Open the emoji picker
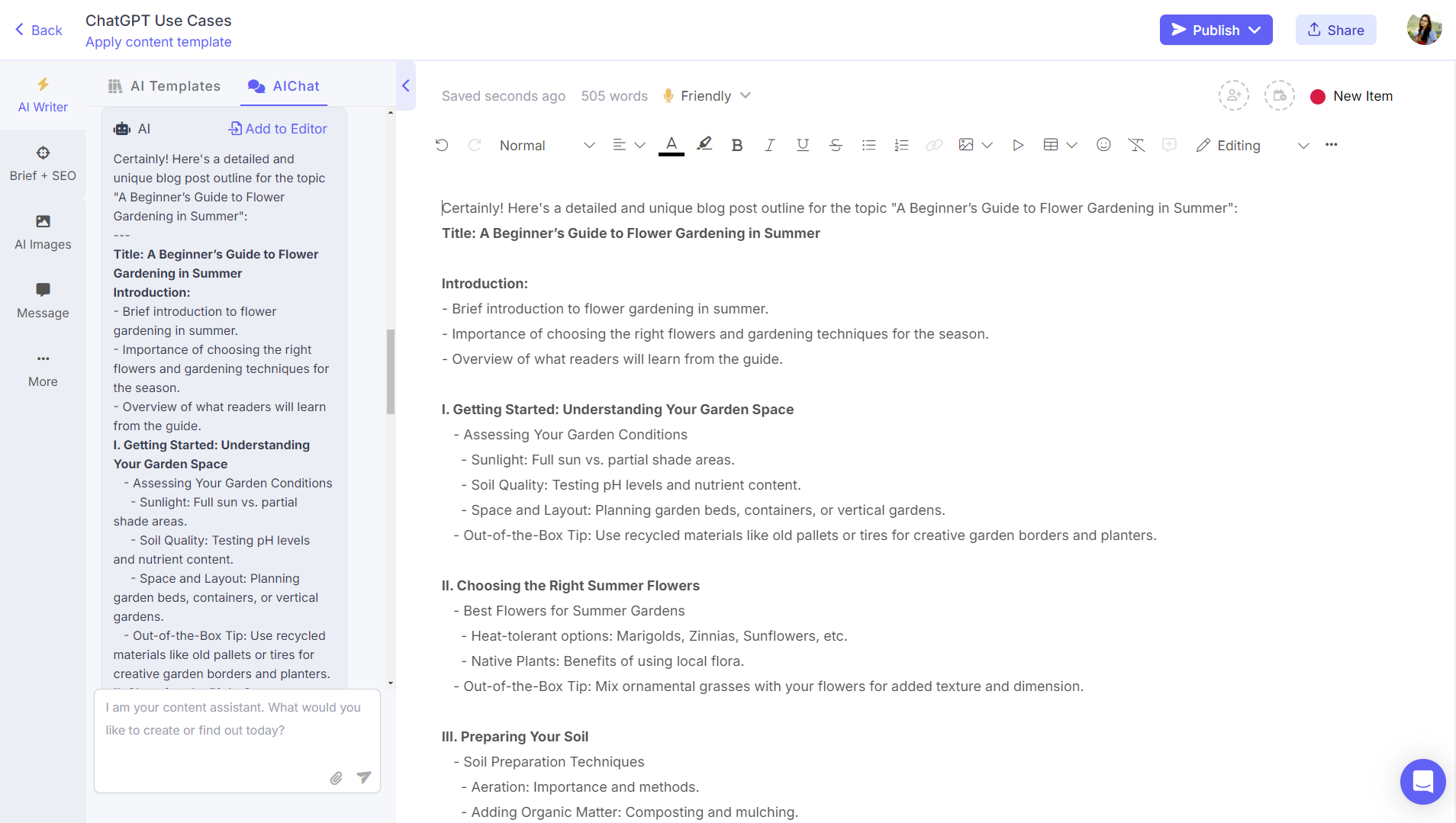 1103,145
